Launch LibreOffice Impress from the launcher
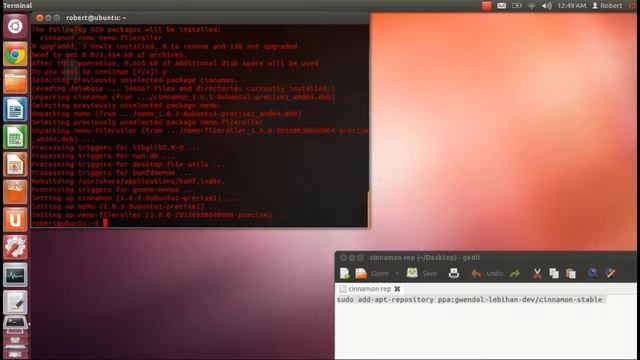The image size is (640, 360). tap(15, 164)
